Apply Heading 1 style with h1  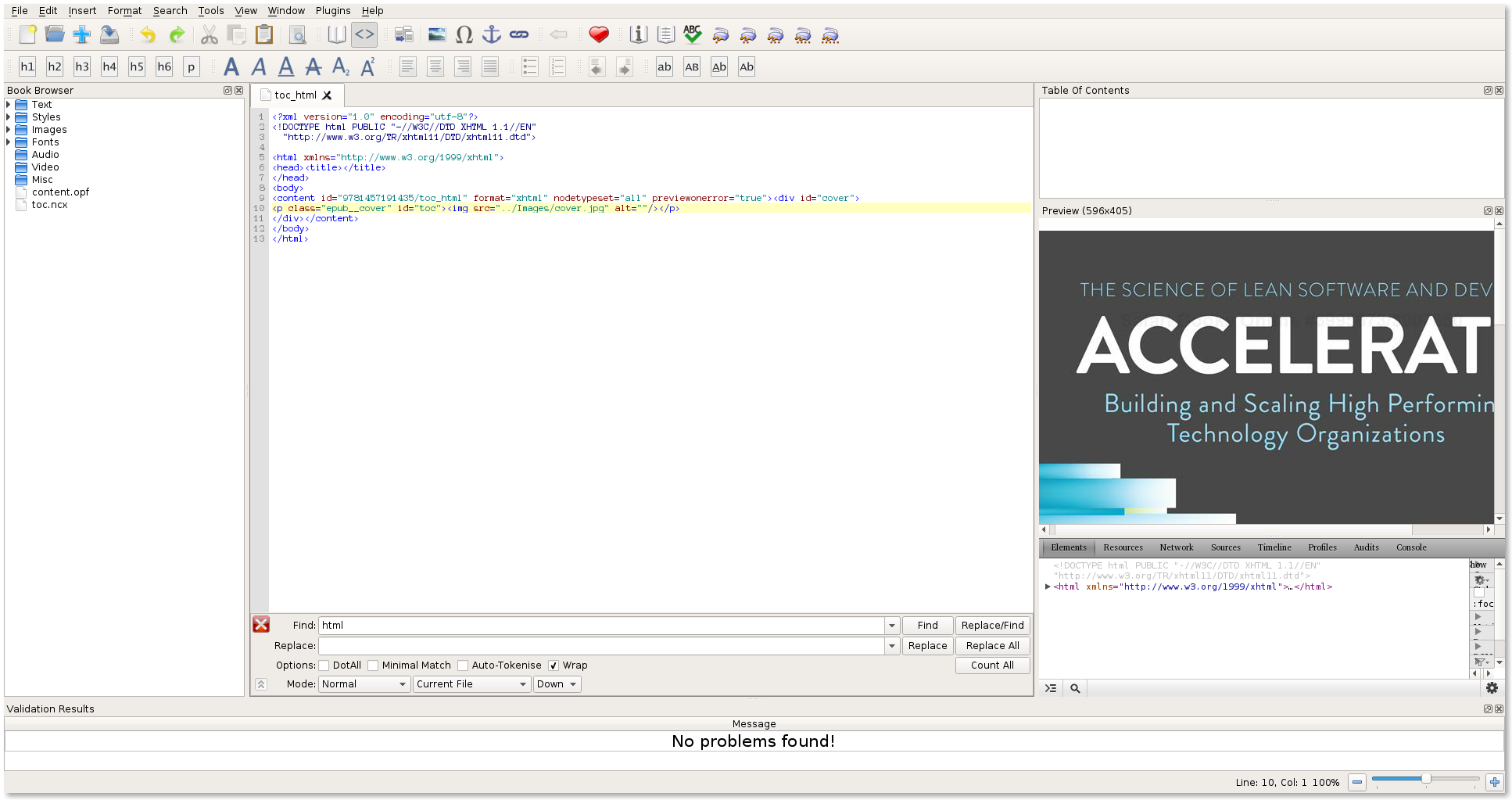pos(27,66)
